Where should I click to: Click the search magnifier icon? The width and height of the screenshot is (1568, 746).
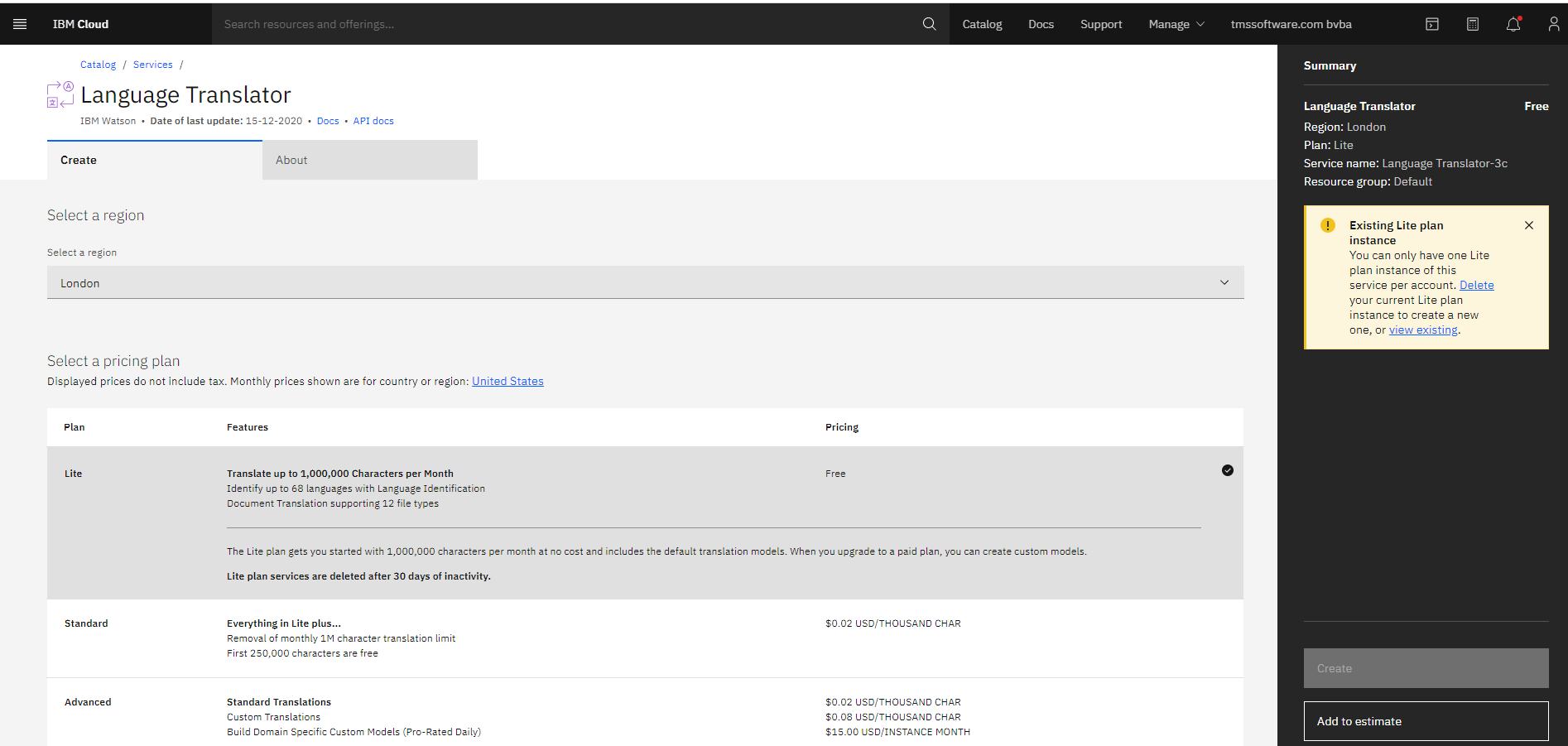pyautogui.click(x=929, y=24)
